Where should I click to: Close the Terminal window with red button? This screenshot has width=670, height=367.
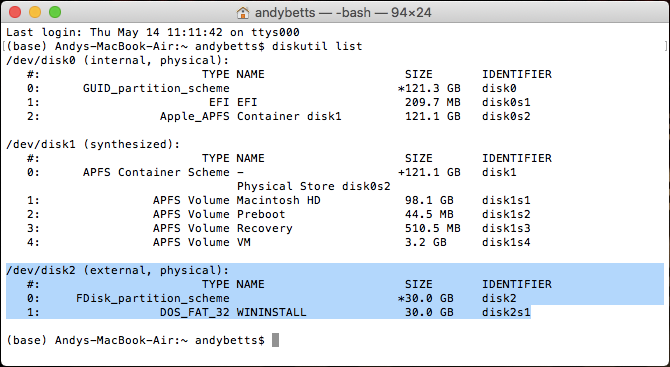(x=15, y=12)
